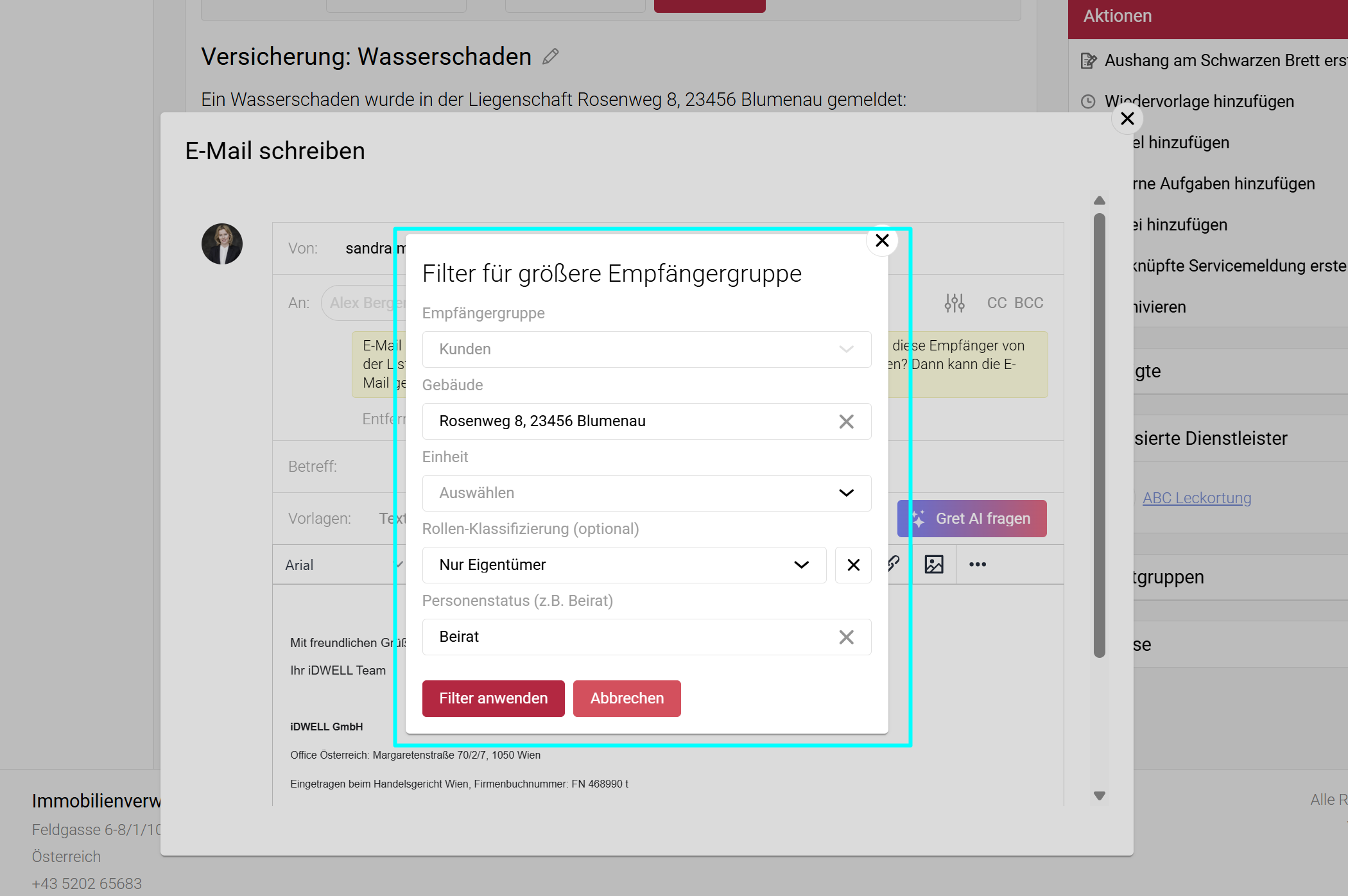Expand the Empfängergruppe Kunden dropdown
Image resolution: width=1348 pixels, height=896 pixels.
(x=646, y=350)
